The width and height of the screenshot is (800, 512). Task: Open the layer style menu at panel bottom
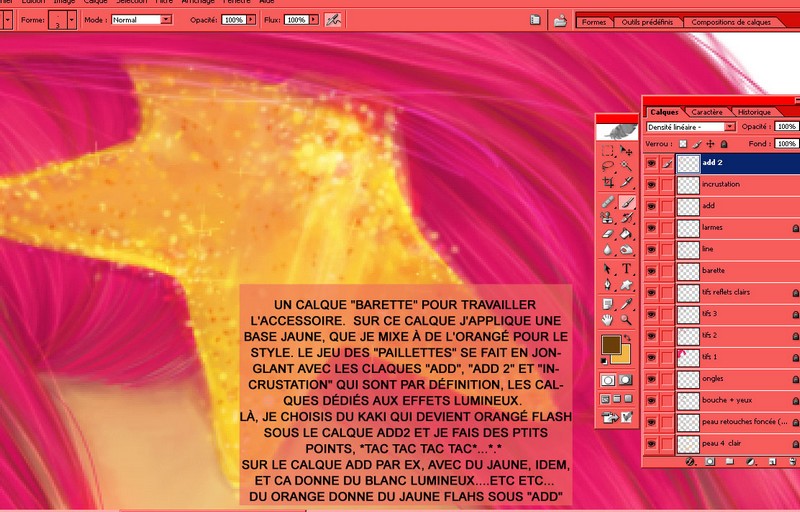[x=690, y=462]
